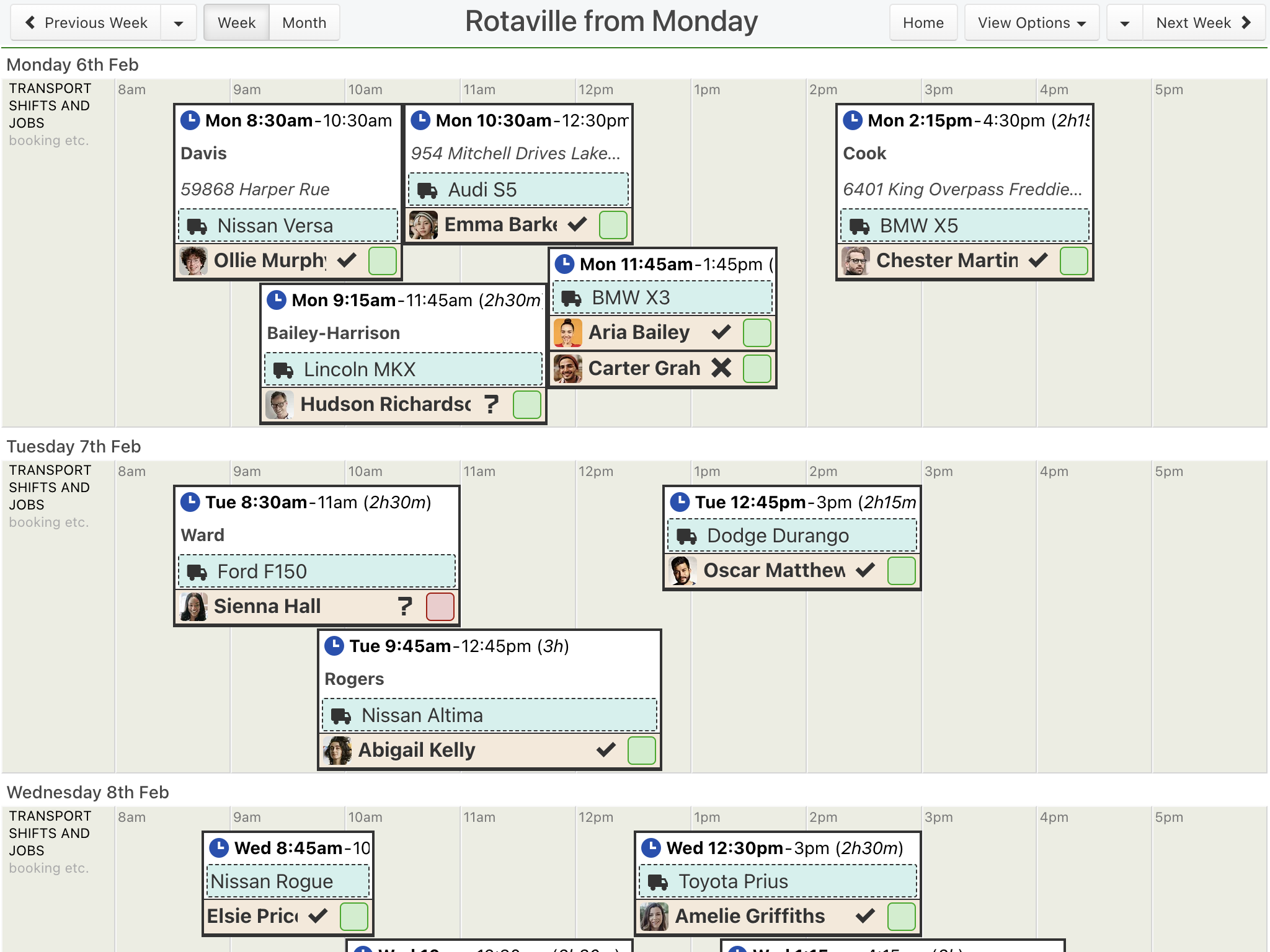1270x952 pixels.
Task: Click the truck icon next to Dodge Durango
Action: pos(686,535)
